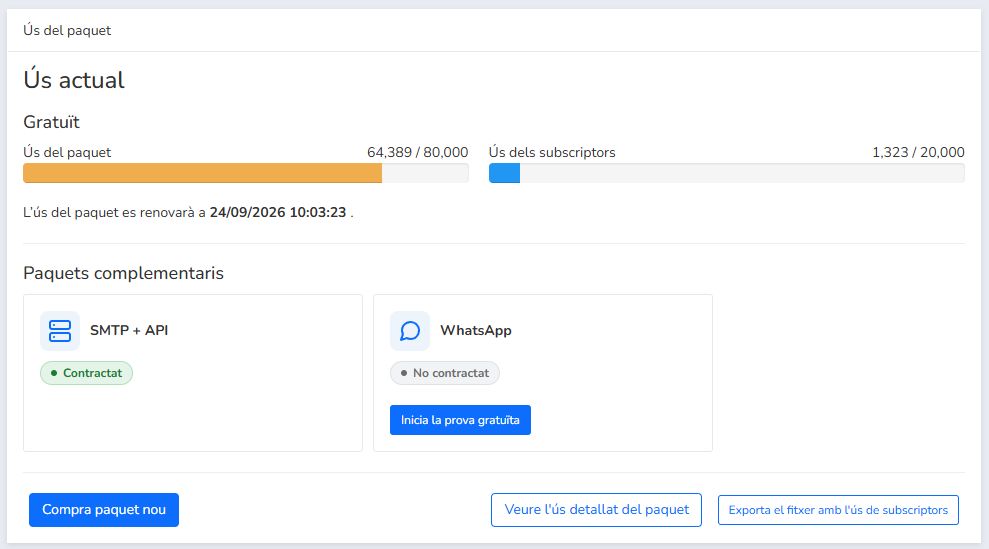Screen dimensions: 989x549
Task: Click the renewal date 24/09/2026 10:03:23
Action: [278, 212]
